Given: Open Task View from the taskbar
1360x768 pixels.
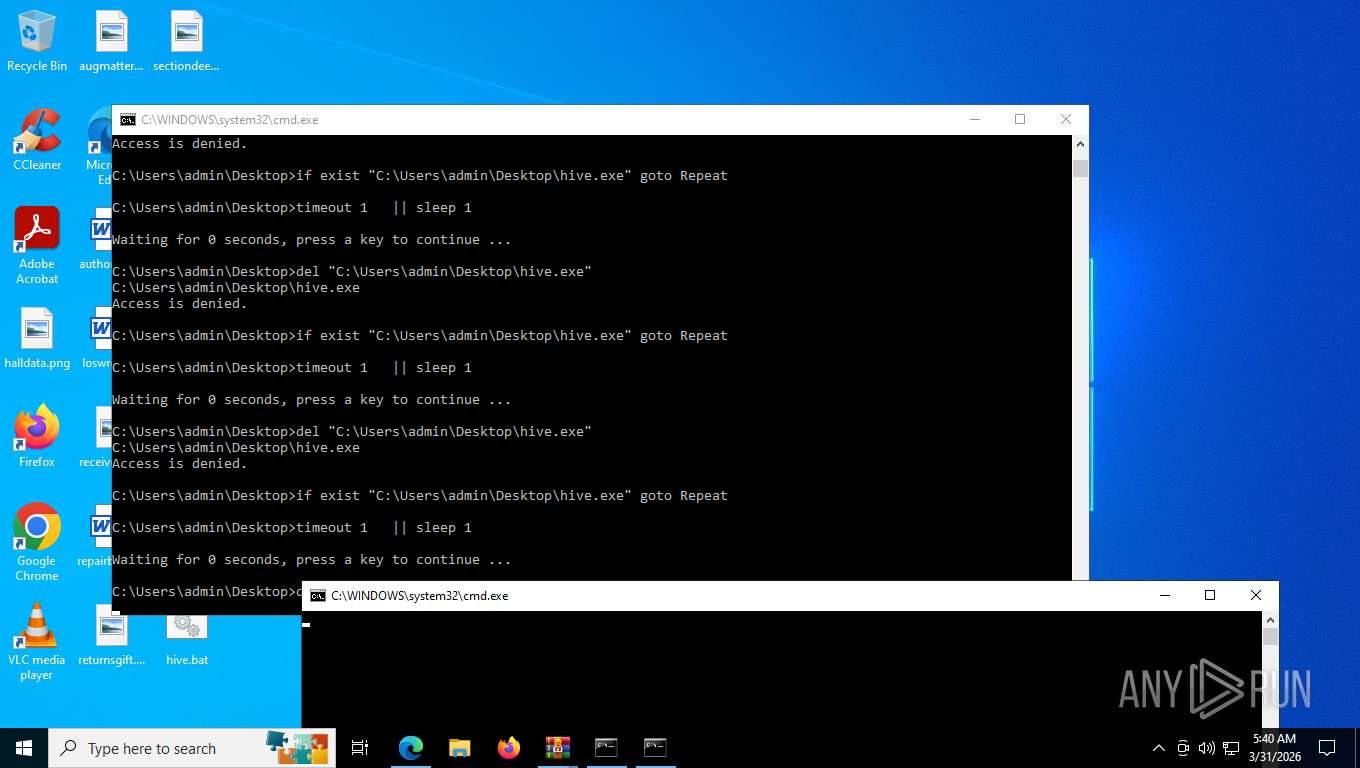Looking at the screenshot, I should point(360,748).
